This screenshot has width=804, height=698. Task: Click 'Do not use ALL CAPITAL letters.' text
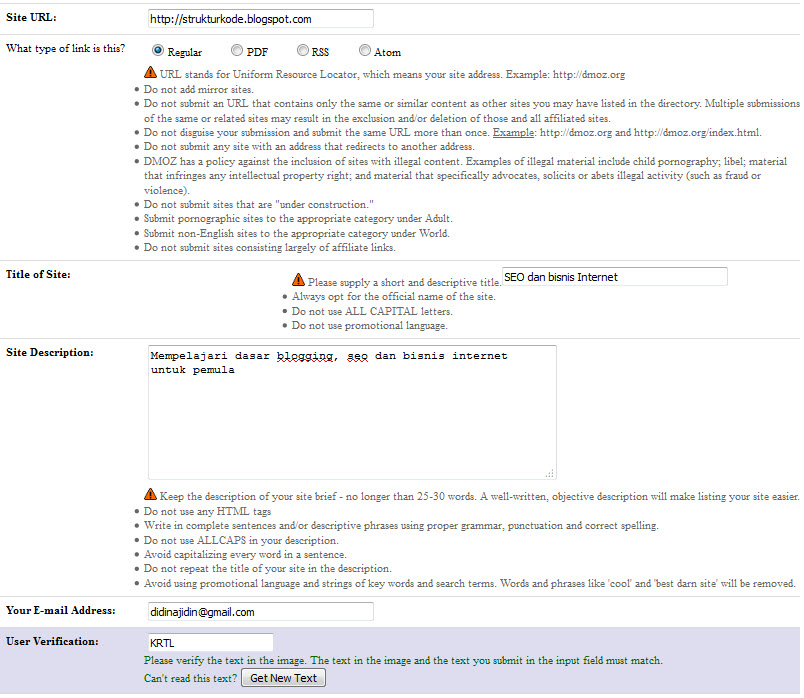372,311
